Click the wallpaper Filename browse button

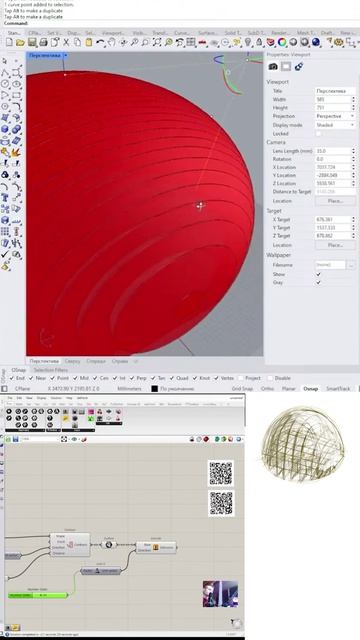351,265
